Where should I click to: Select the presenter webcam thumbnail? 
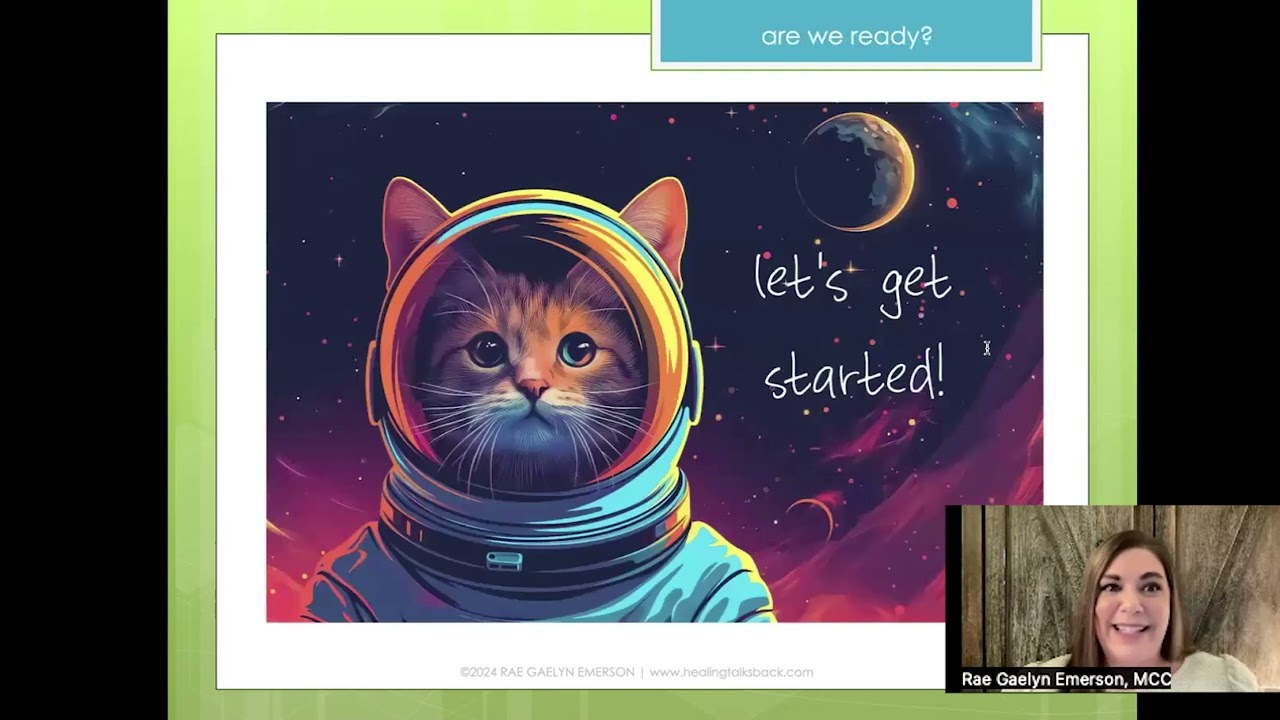tap(1112, 598)
